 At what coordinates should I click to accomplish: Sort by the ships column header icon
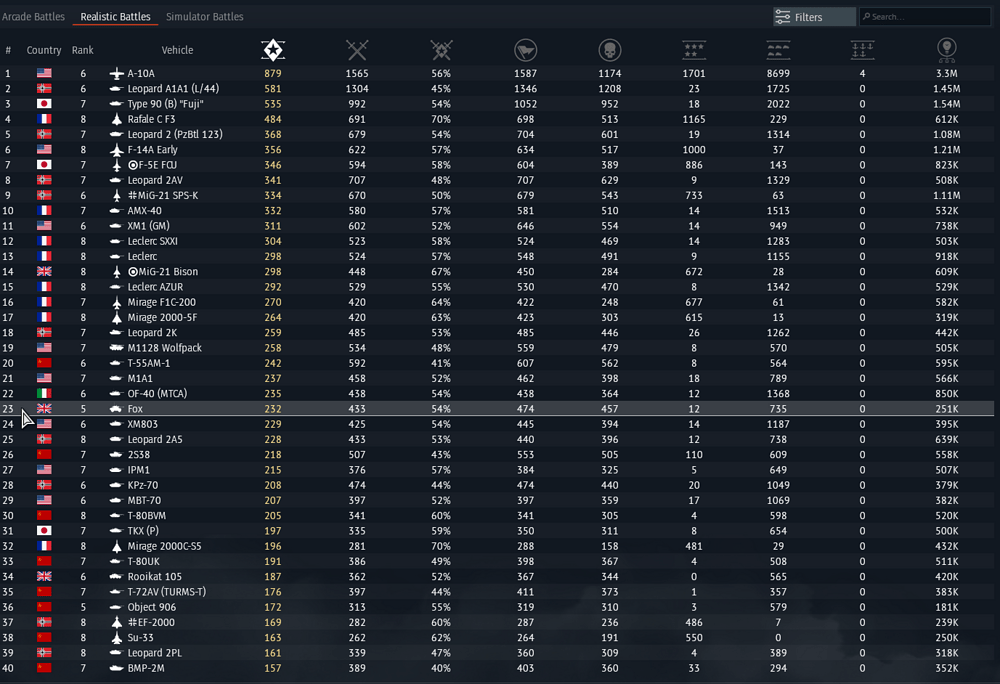pyautogui.click(x=861, y=50)
